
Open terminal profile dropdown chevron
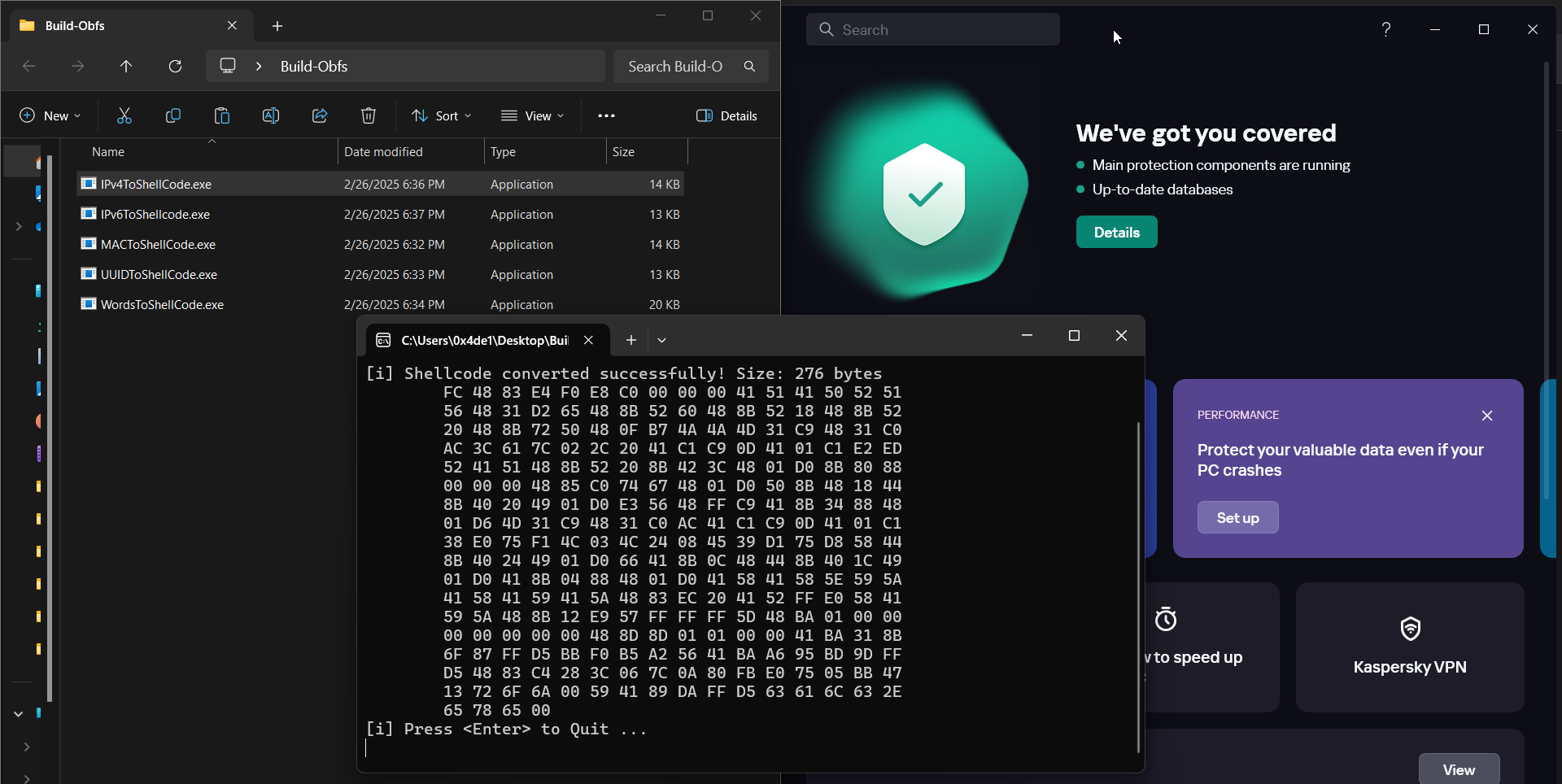(661, 340)
